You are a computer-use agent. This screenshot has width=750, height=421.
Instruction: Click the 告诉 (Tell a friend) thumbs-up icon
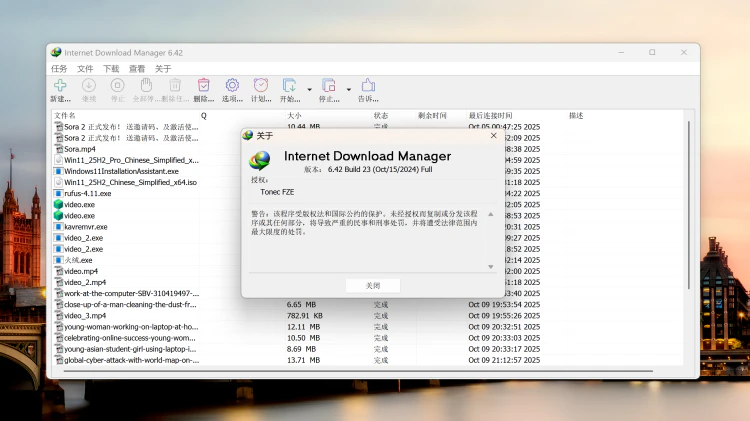(x=368, y=87)
